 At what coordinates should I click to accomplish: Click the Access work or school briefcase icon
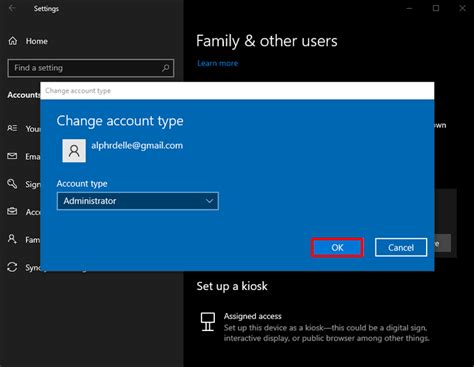(12, 211)
